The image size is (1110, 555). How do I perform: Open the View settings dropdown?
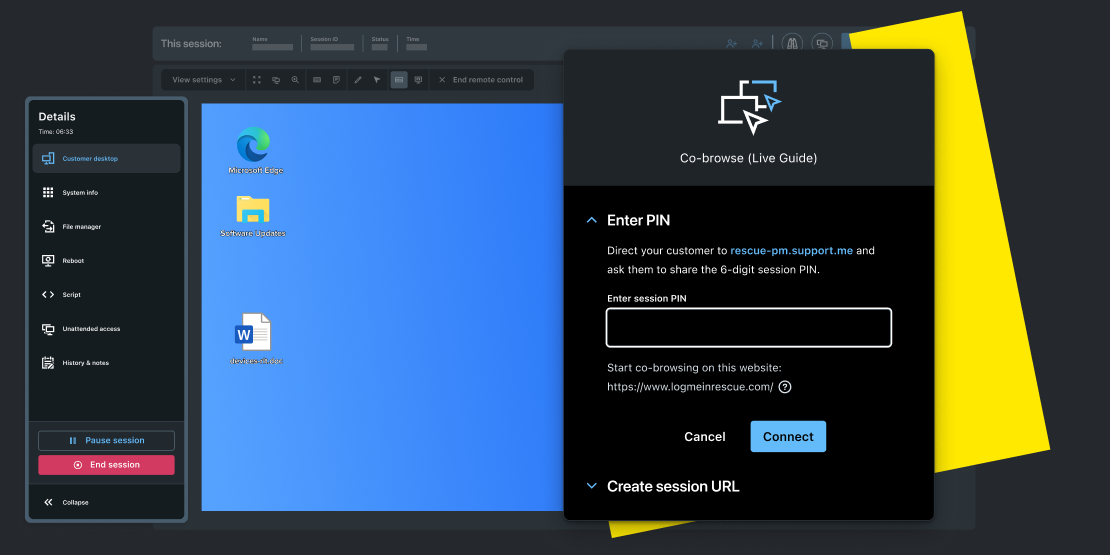click(204, 80)
